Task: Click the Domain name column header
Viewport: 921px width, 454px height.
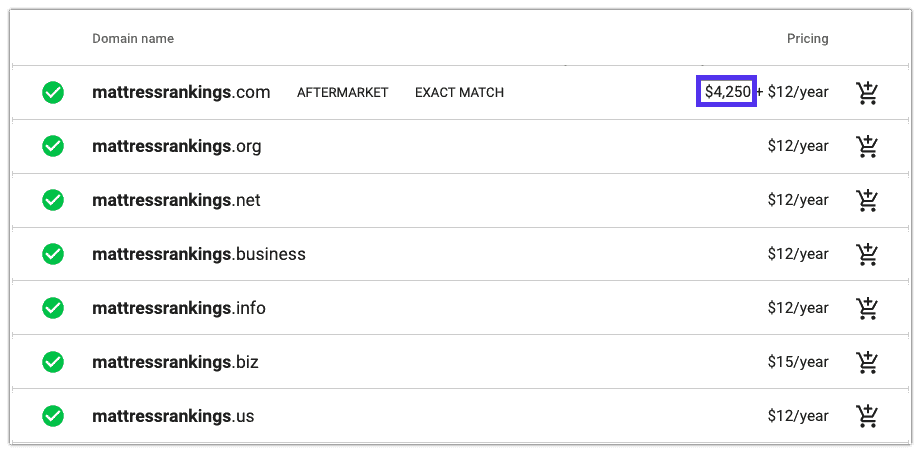Action: pos(133,39)
